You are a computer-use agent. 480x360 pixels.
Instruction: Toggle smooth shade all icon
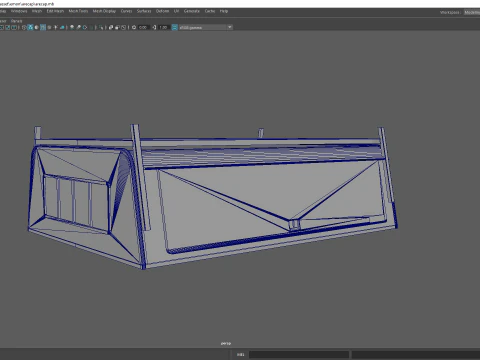(x=30, y=27)
